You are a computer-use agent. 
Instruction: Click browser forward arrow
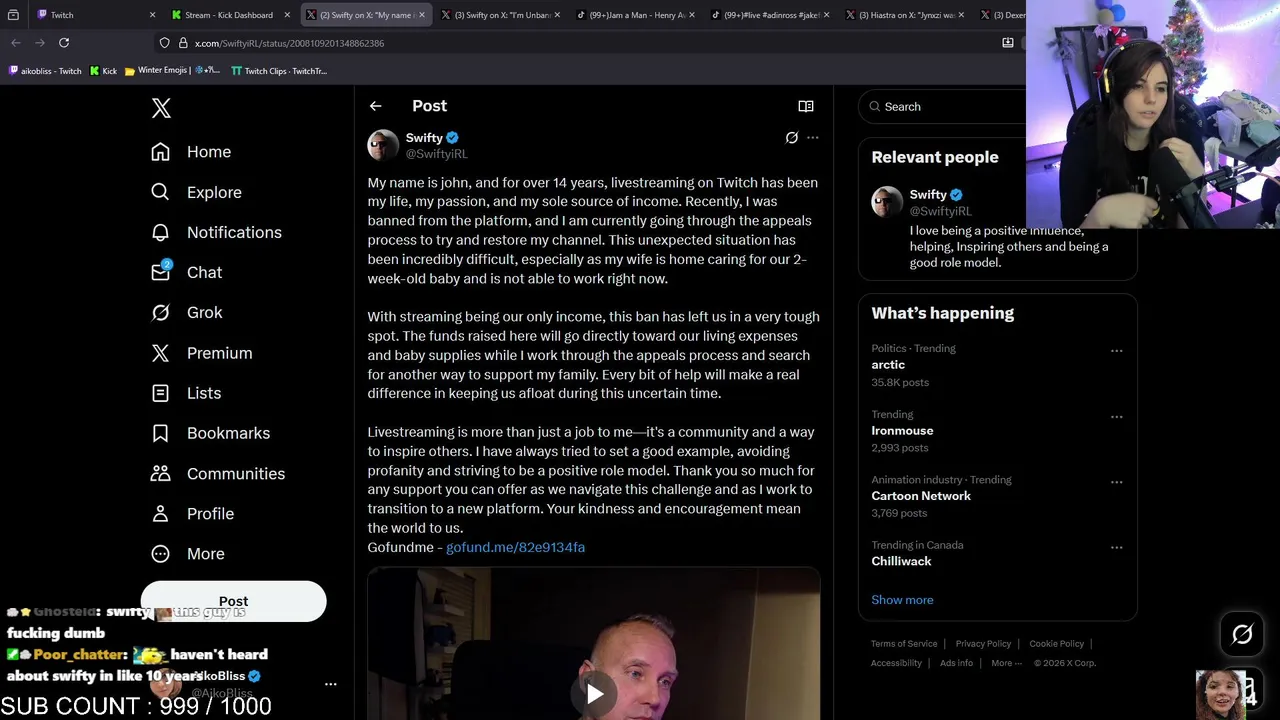point(40,43)
